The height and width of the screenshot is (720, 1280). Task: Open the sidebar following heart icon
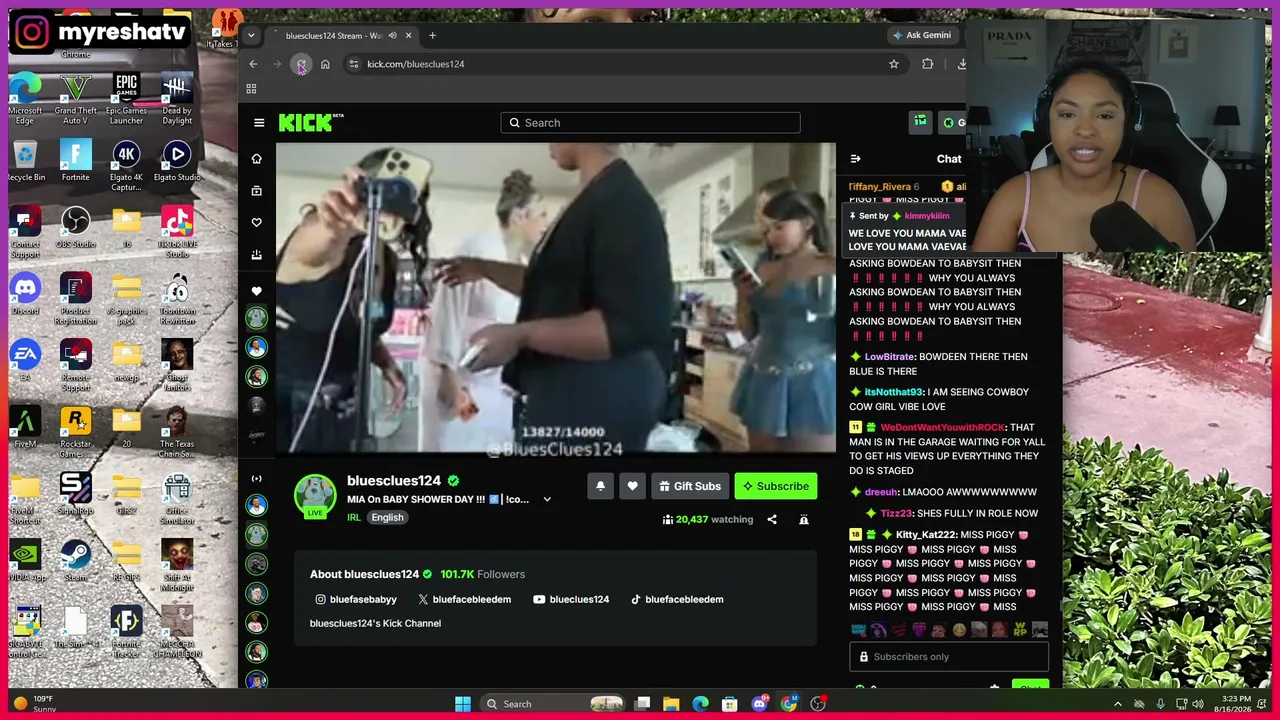coord(257,222)
